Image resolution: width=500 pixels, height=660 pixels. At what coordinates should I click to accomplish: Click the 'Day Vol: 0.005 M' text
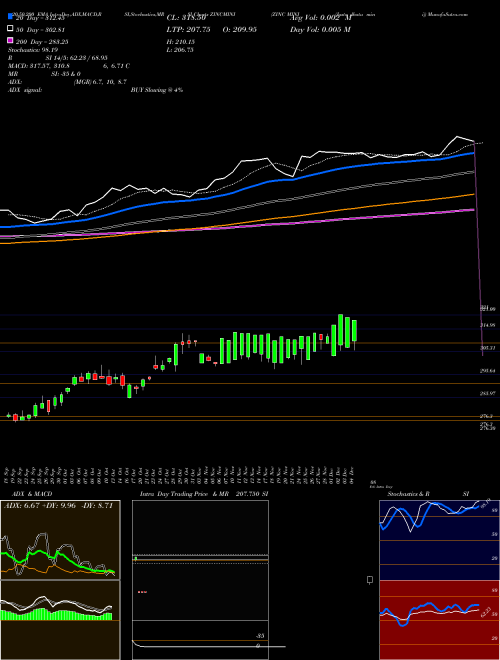coord(320,29)
